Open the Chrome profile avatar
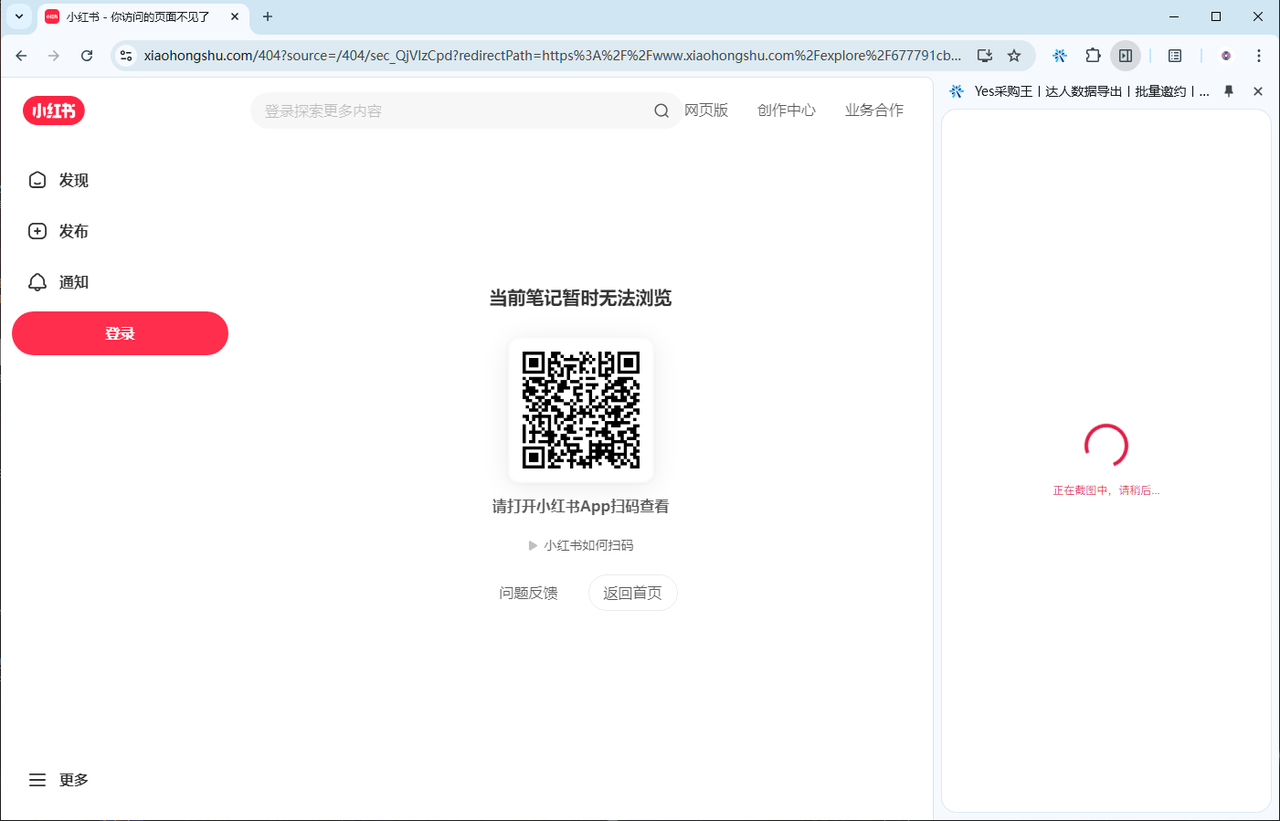This screenshot has width=1280, height=821. pyautogui.click(x=1226, y=56)
